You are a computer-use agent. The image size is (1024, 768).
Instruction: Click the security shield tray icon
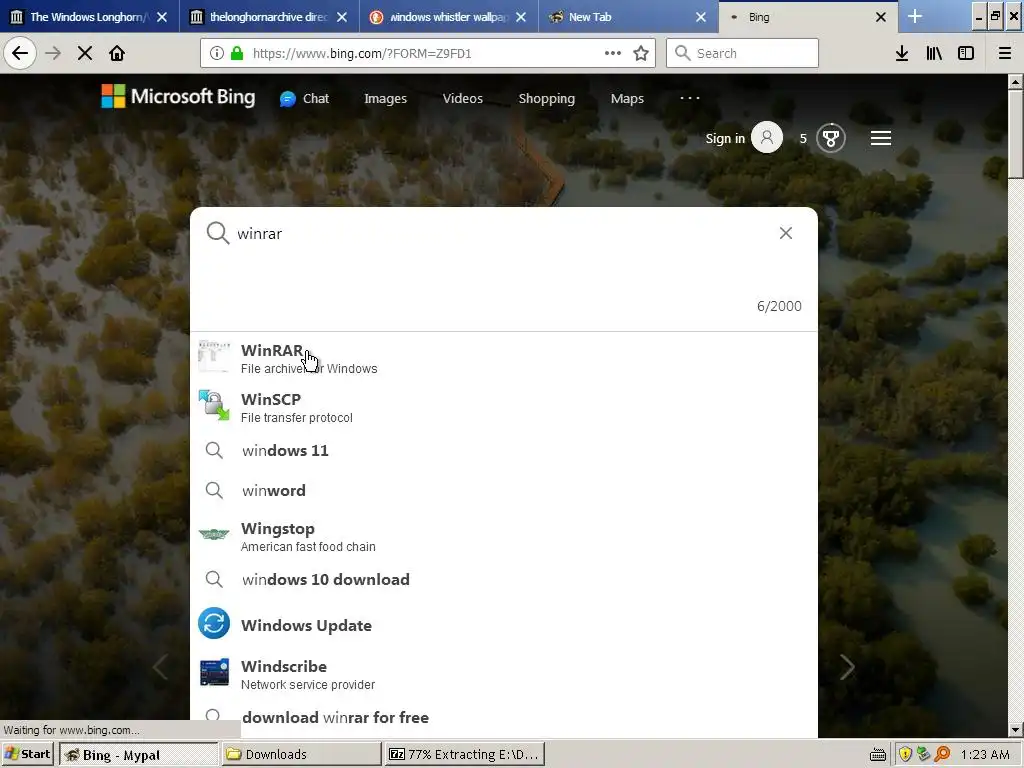click(905, 754)
